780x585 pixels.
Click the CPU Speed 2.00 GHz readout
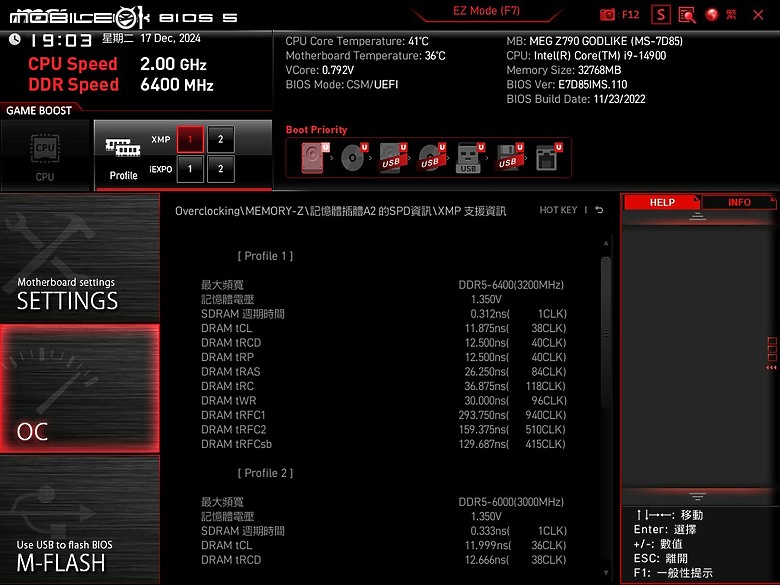pyautogui.click(x=117, y=64)
